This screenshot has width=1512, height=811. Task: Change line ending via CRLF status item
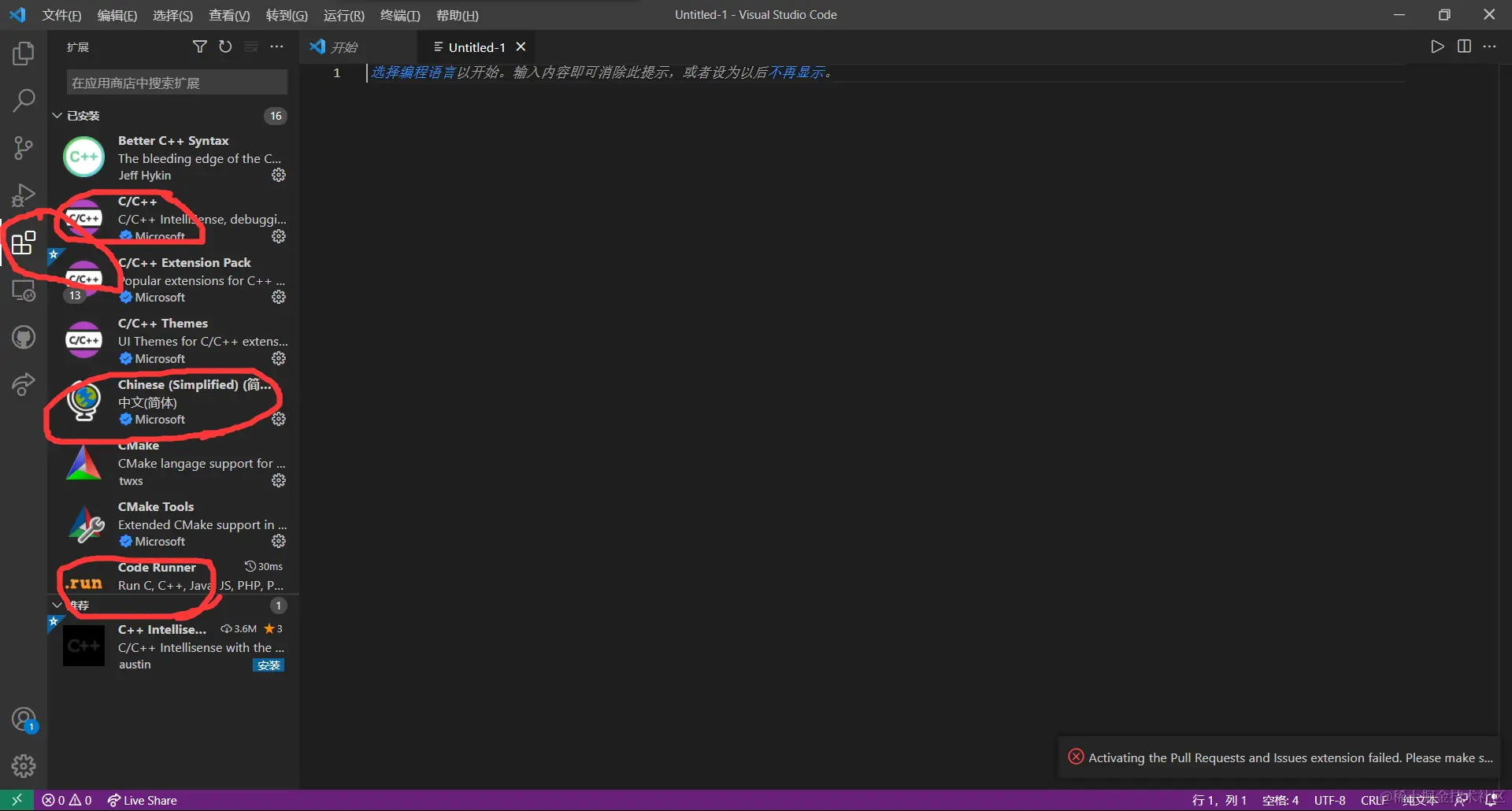pyautogui.click(x=1374, y=800)
